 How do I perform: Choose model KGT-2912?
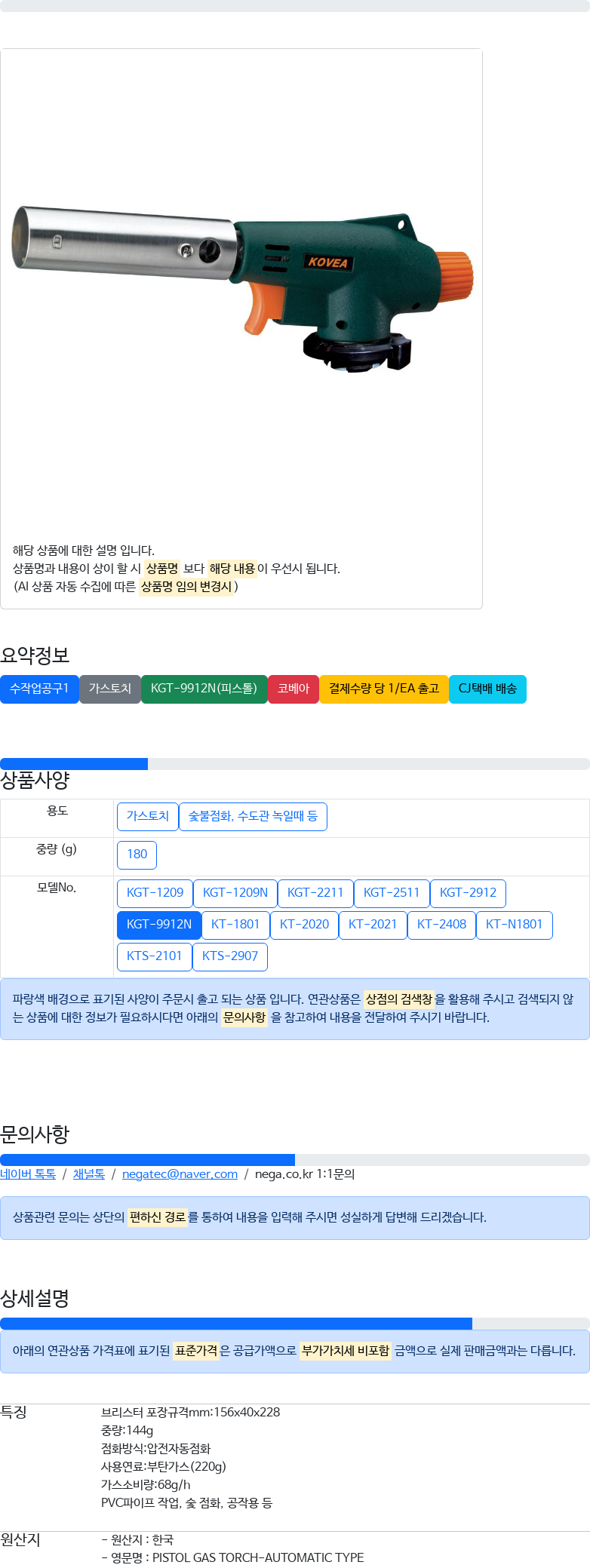click(468, 893)
